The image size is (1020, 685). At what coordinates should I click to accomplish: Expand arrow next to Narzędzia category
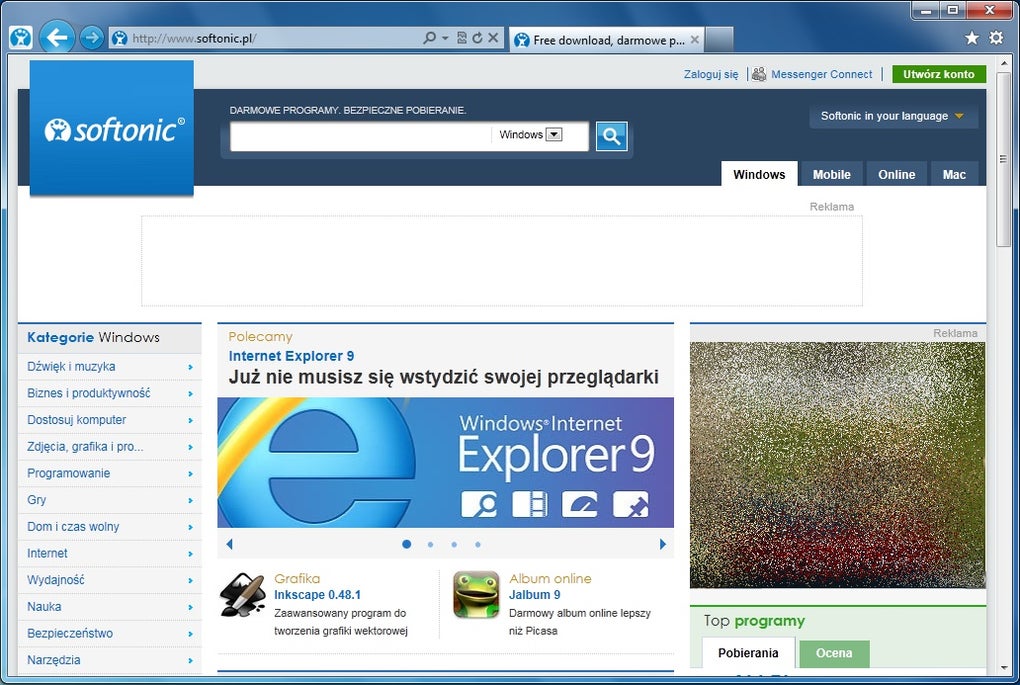[190, 660]
